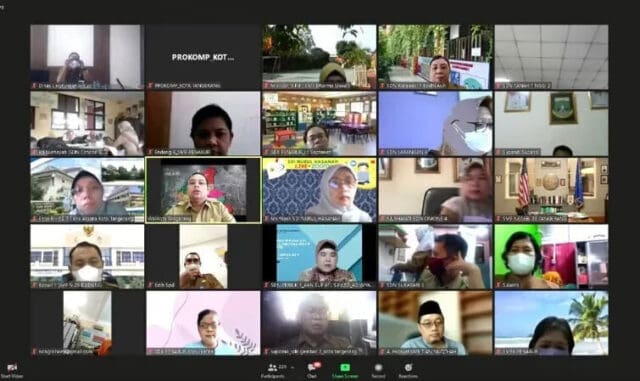The image size is (640, 381).
Task: Select narrow portrait tile of person drinking
Action: point(203,256)
